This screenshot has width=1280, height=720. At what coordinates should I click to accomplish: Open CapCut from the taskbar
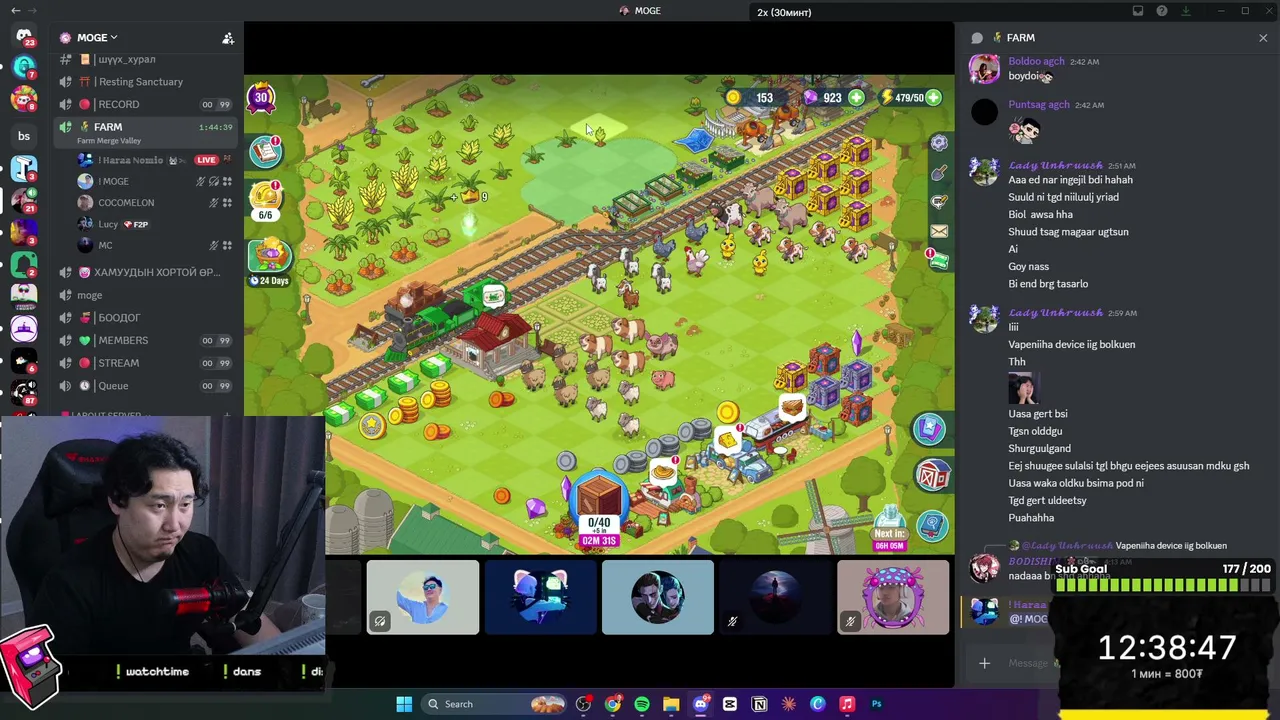730,704
